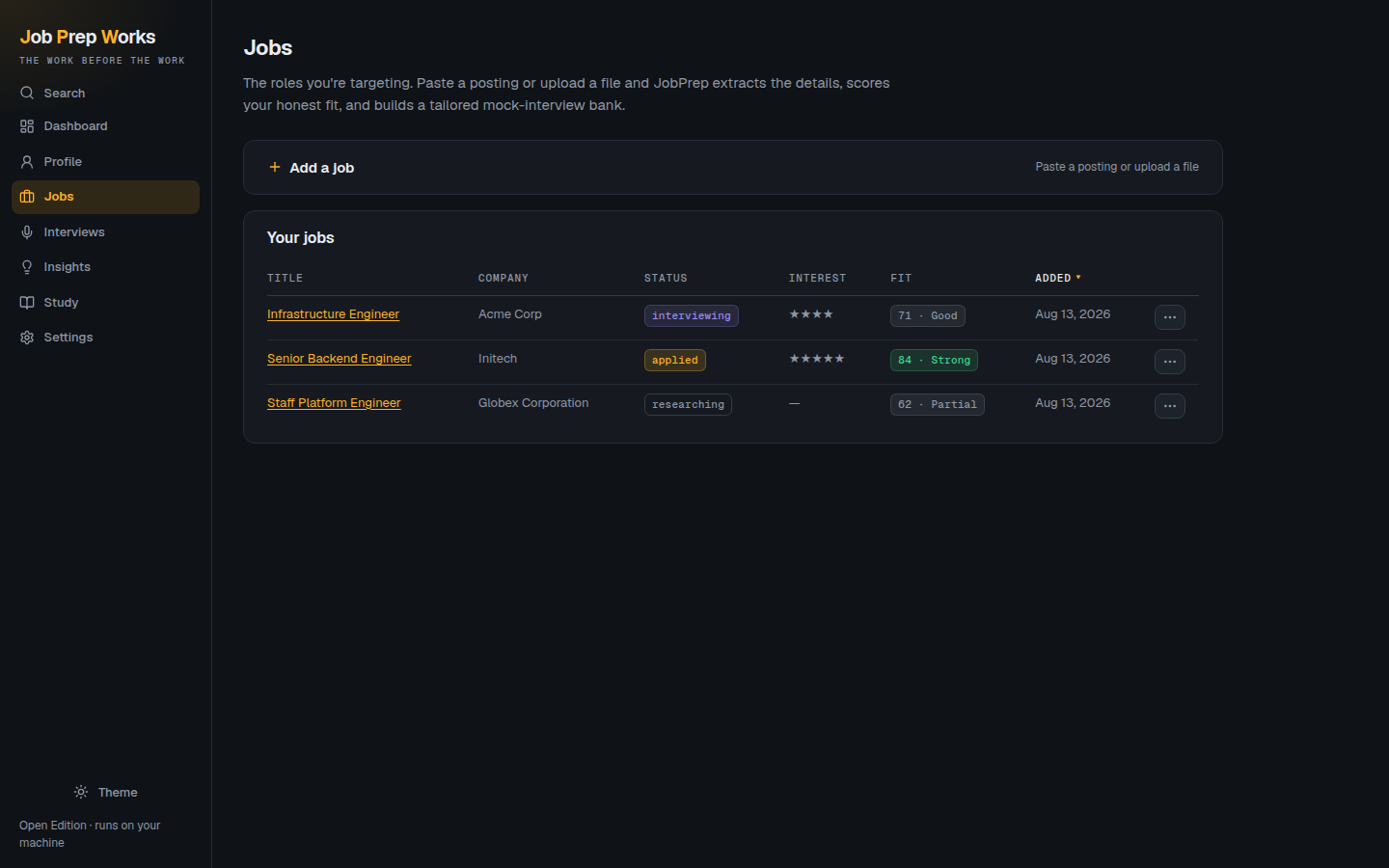Toggle the Theme switcher
The width and height of the screenshot is (1389, 868).
tap(105, 792)
